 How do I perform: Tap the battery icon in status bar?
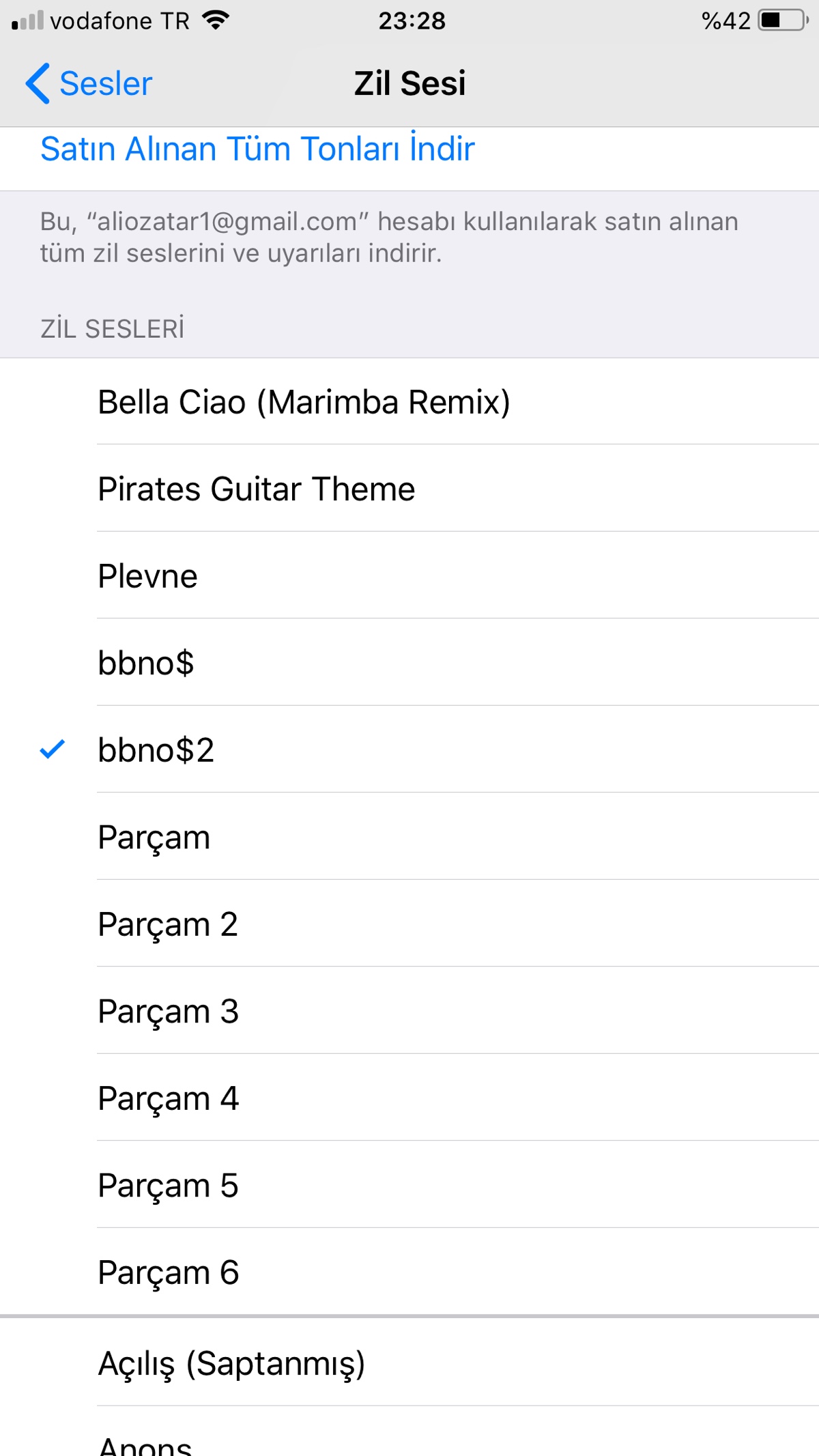pos(782,20)
